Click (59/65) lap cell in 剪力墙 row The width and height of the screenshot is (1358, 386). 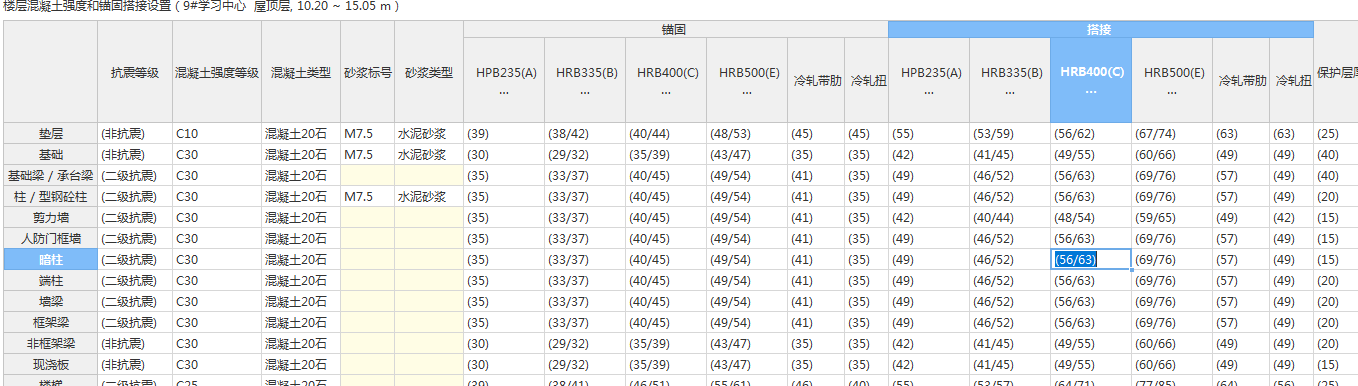[1172, 218]
